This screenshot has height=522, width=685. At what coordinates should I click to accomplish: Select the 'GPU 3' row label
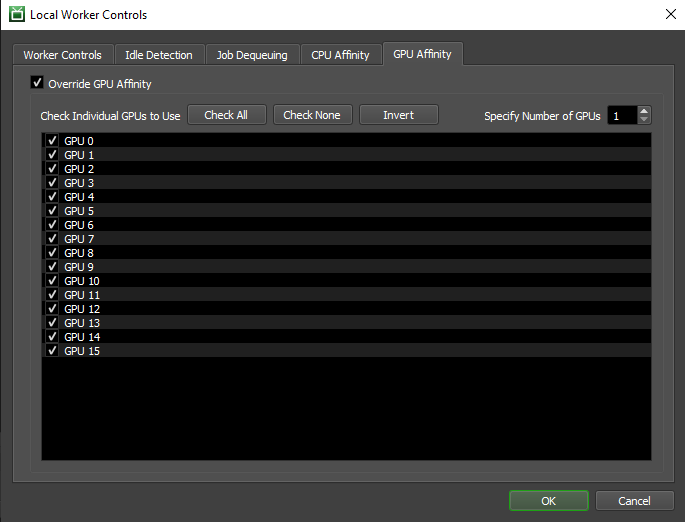point(79,183)
